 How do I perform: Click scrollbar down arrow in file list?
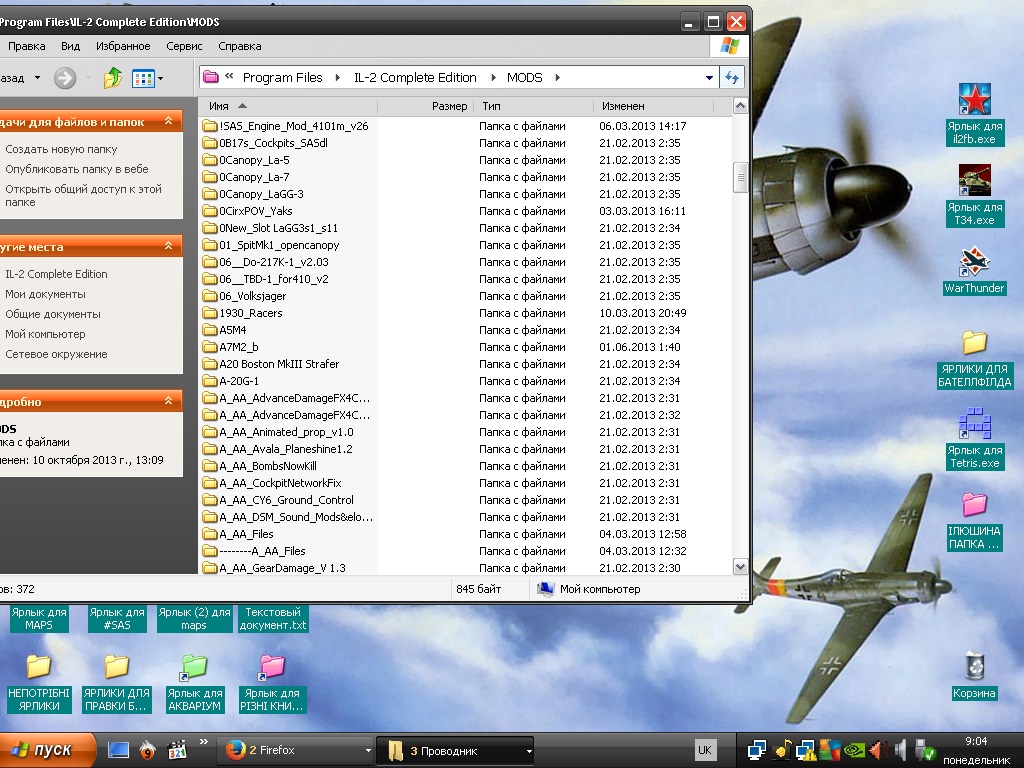coord(740,566)
